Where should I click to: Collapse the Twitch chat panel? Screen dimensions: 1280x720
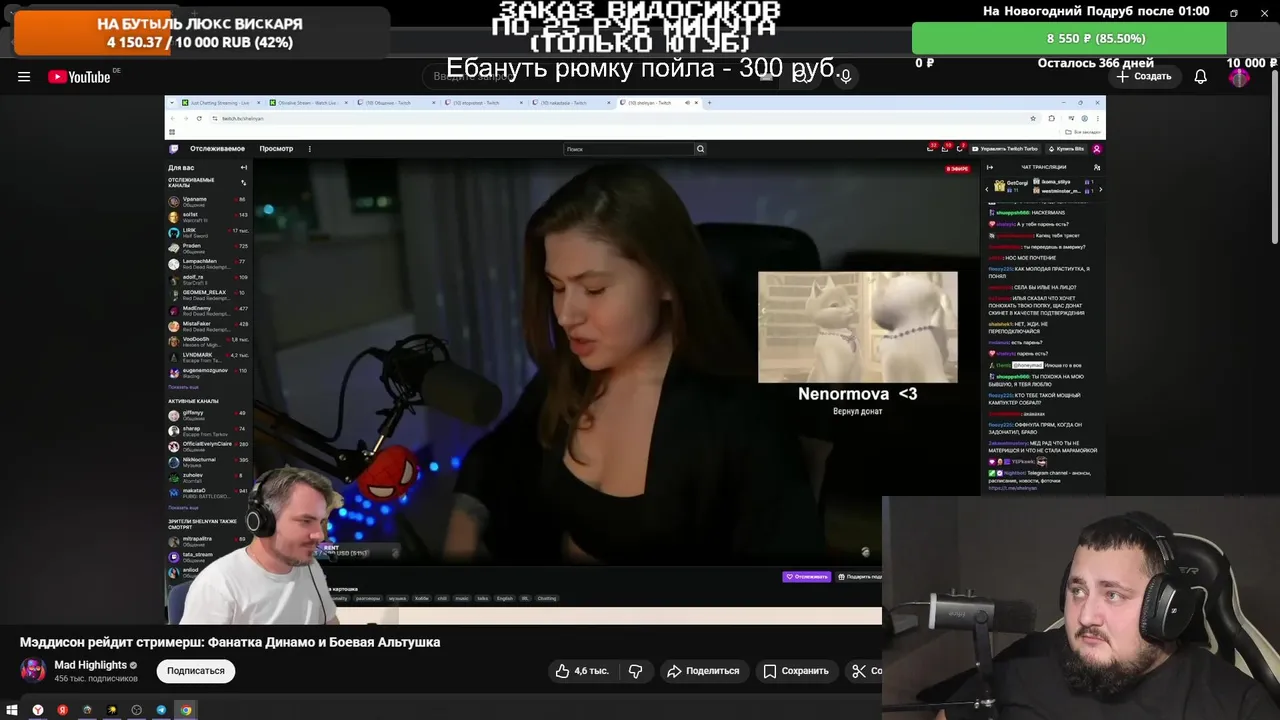coord(989,167)
